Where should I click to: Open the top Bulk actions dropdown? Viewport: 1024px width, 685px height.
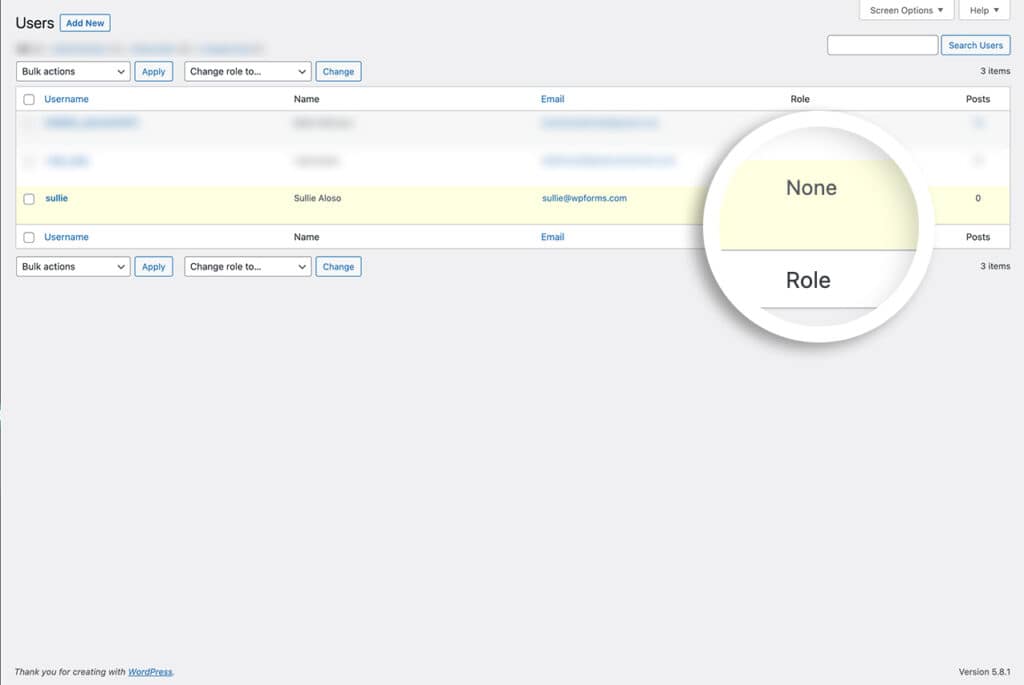tap(72, 71)
